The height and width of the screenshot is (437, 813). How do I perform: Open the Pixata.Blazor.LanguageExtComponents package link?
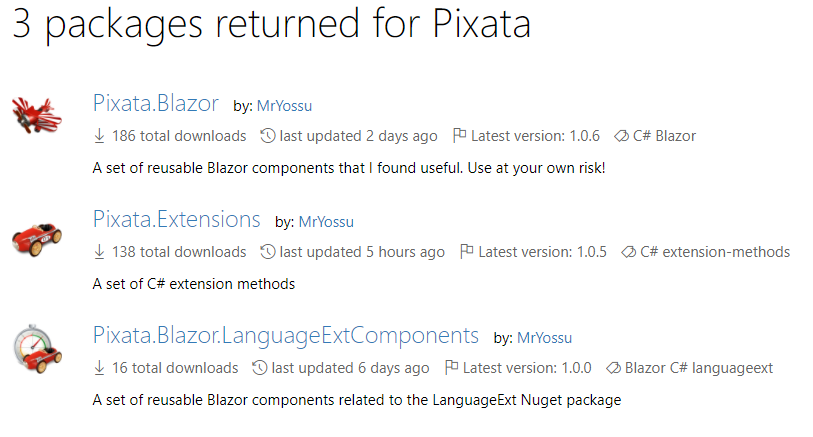point(286,335)
